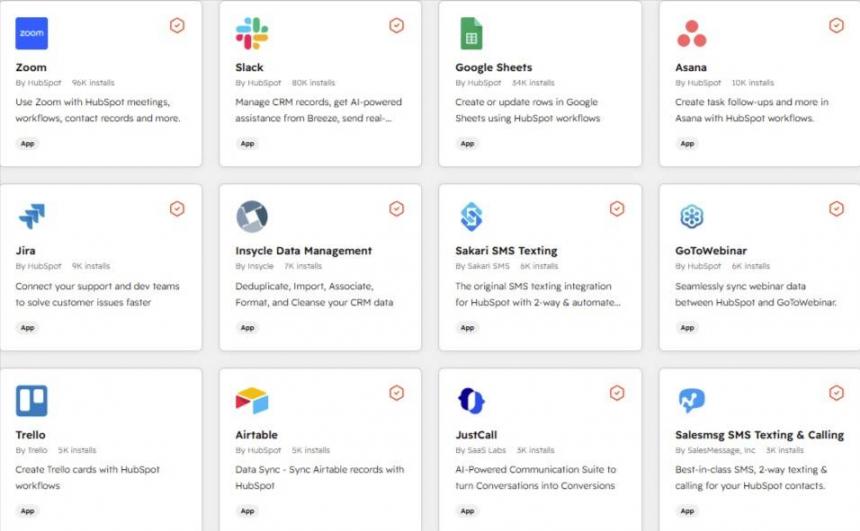The width and height of the screenshot is (860, 531).
Task: Open the Airtable app title
Action: coord(257,435)
